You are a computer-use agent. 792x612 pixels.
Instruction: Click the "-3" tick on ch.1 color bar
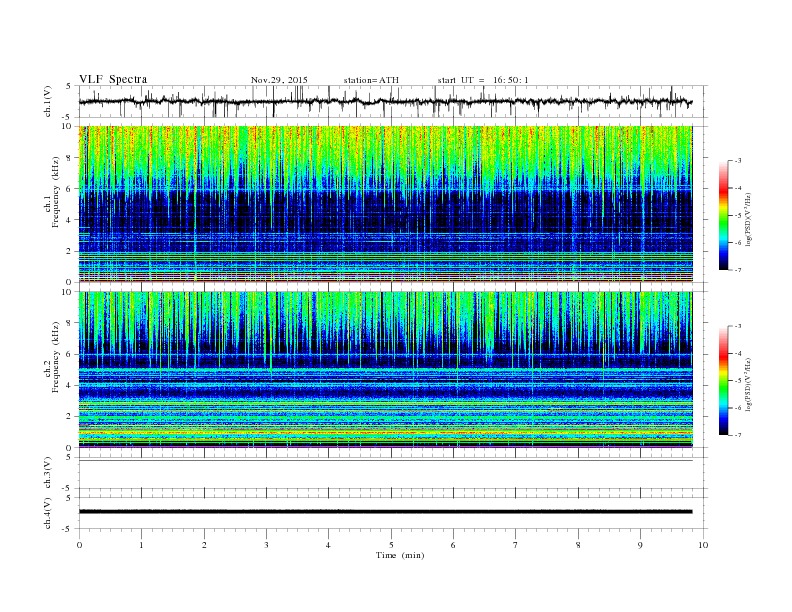click(x=738, y=161)
